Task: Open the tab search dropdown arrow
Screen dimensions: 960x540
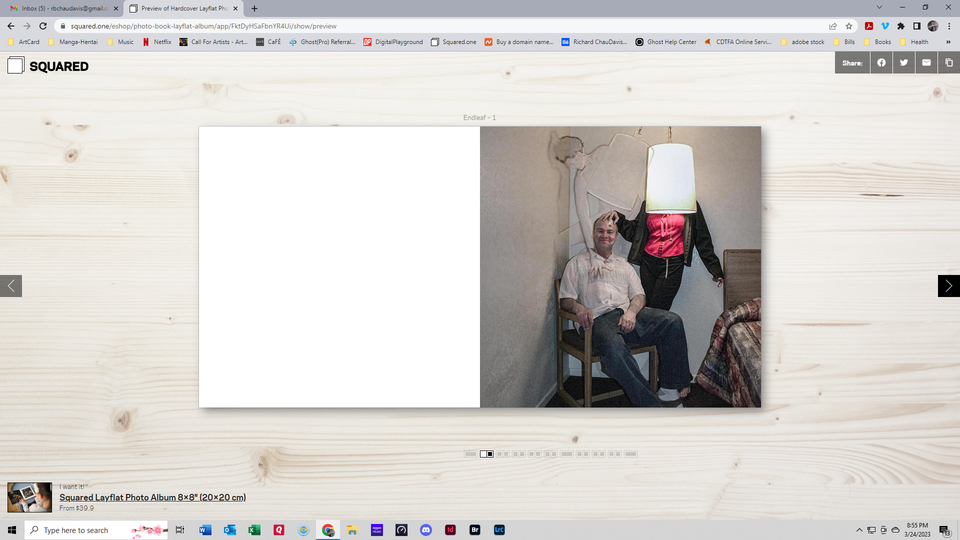Action: coord(879,7)
